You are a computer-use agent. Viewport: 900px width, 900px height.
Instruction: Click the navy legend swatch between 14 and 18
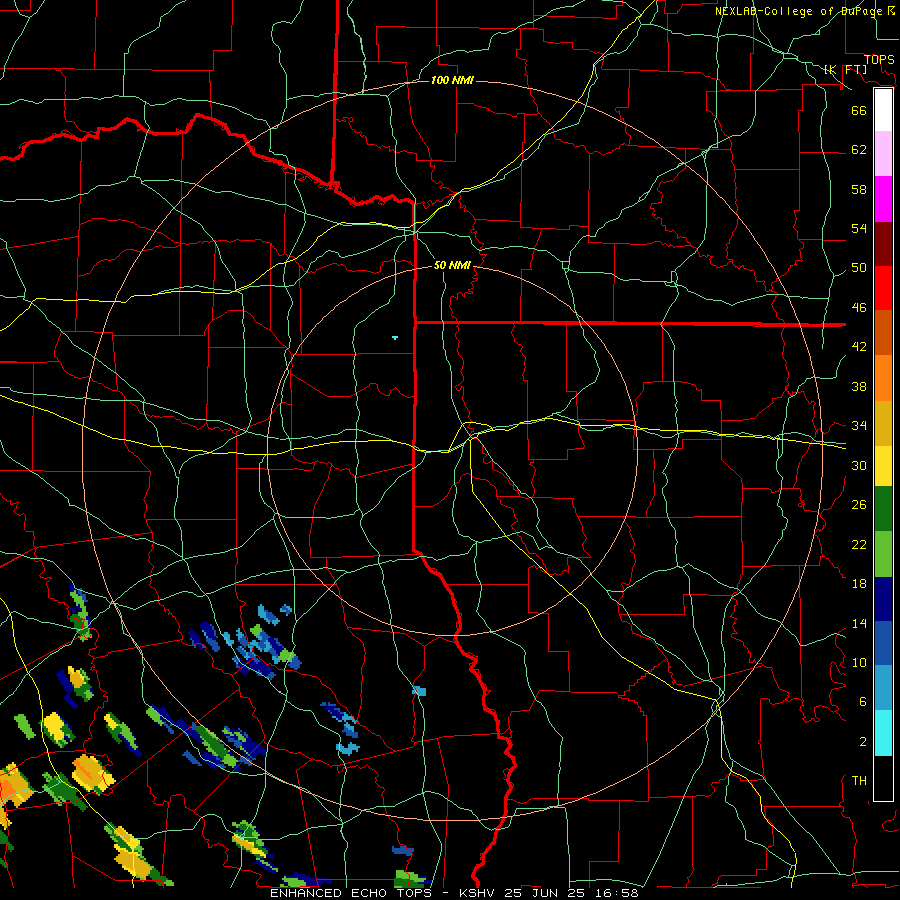883,599
